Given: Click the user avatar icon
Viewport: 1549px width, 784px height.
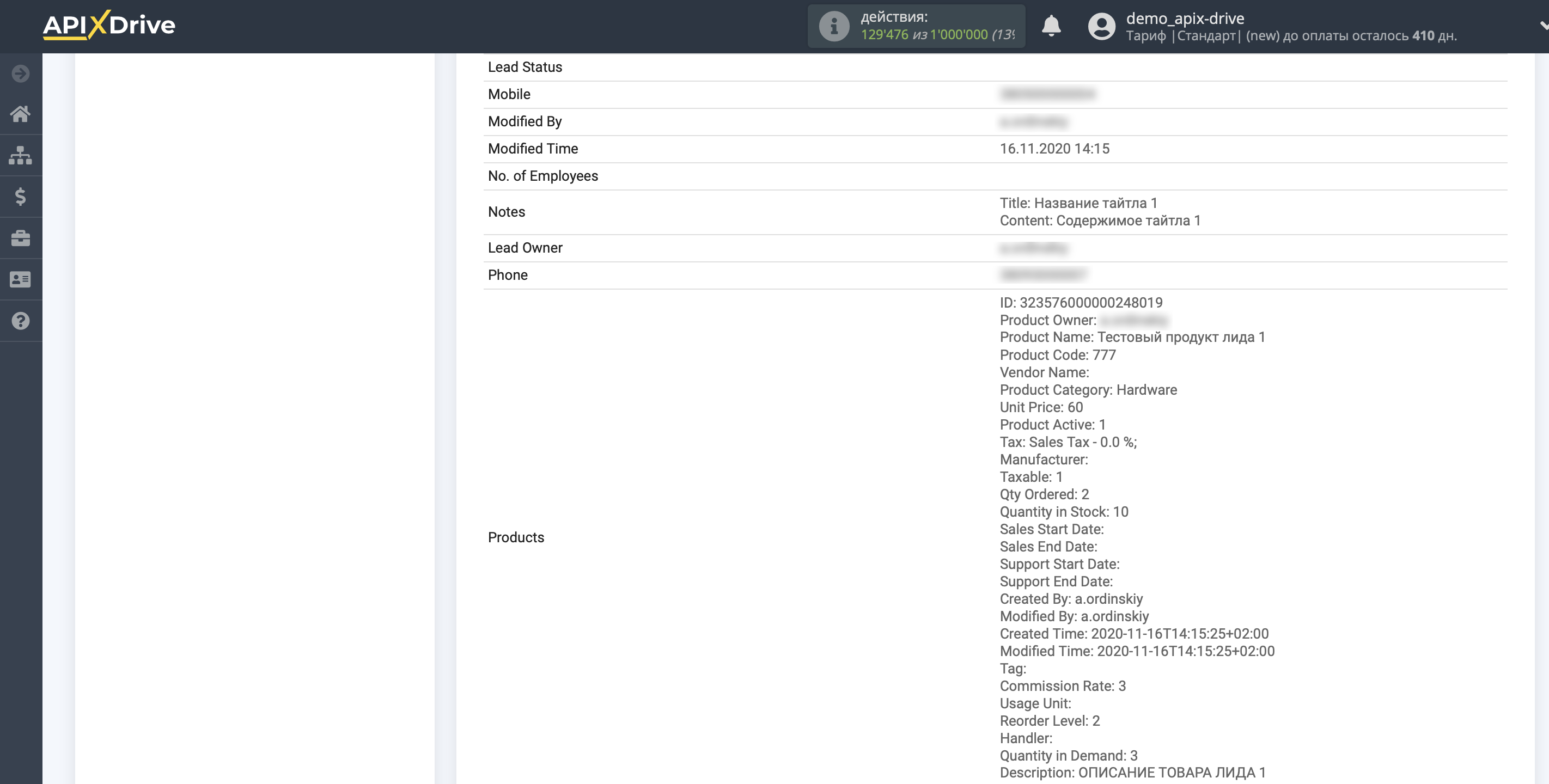Looking at the screenshot, I should click(1102, 27).
